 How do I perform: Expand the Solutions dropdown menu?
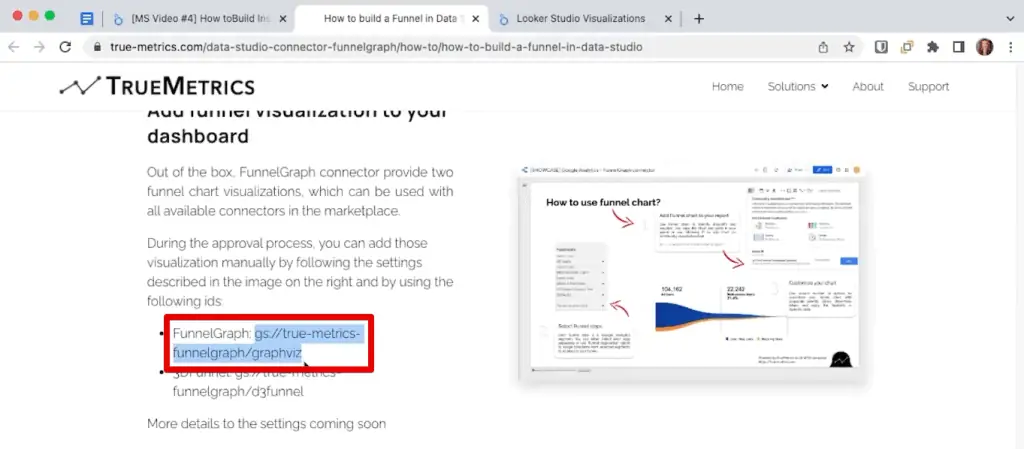pyautogui.click(x=797, y=87)
